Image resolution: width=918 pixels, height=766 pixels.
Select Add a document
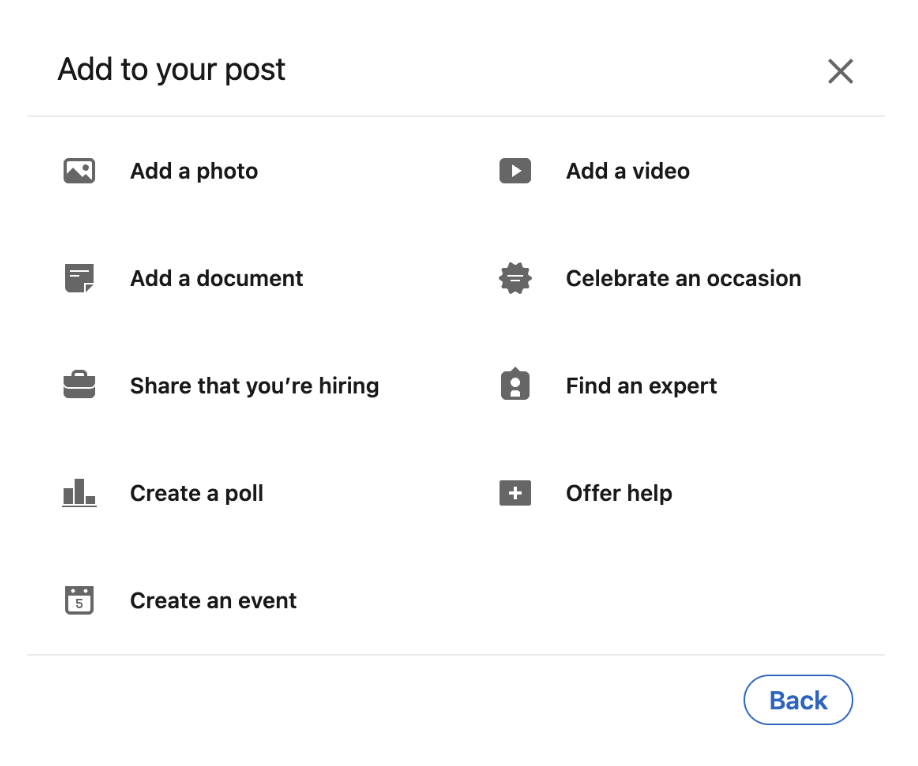pos(216,278)
